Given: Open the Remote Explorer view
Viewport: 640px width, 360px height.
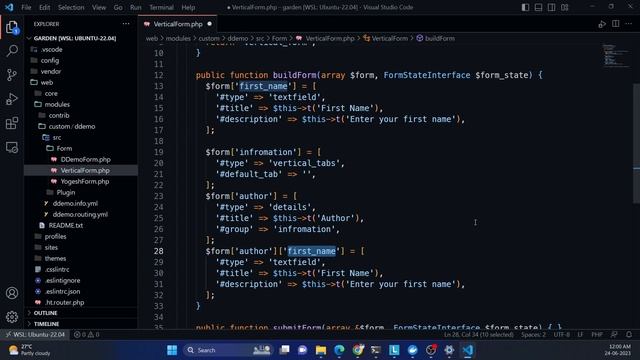Looking at the screenshot, I should click(12, 147).
